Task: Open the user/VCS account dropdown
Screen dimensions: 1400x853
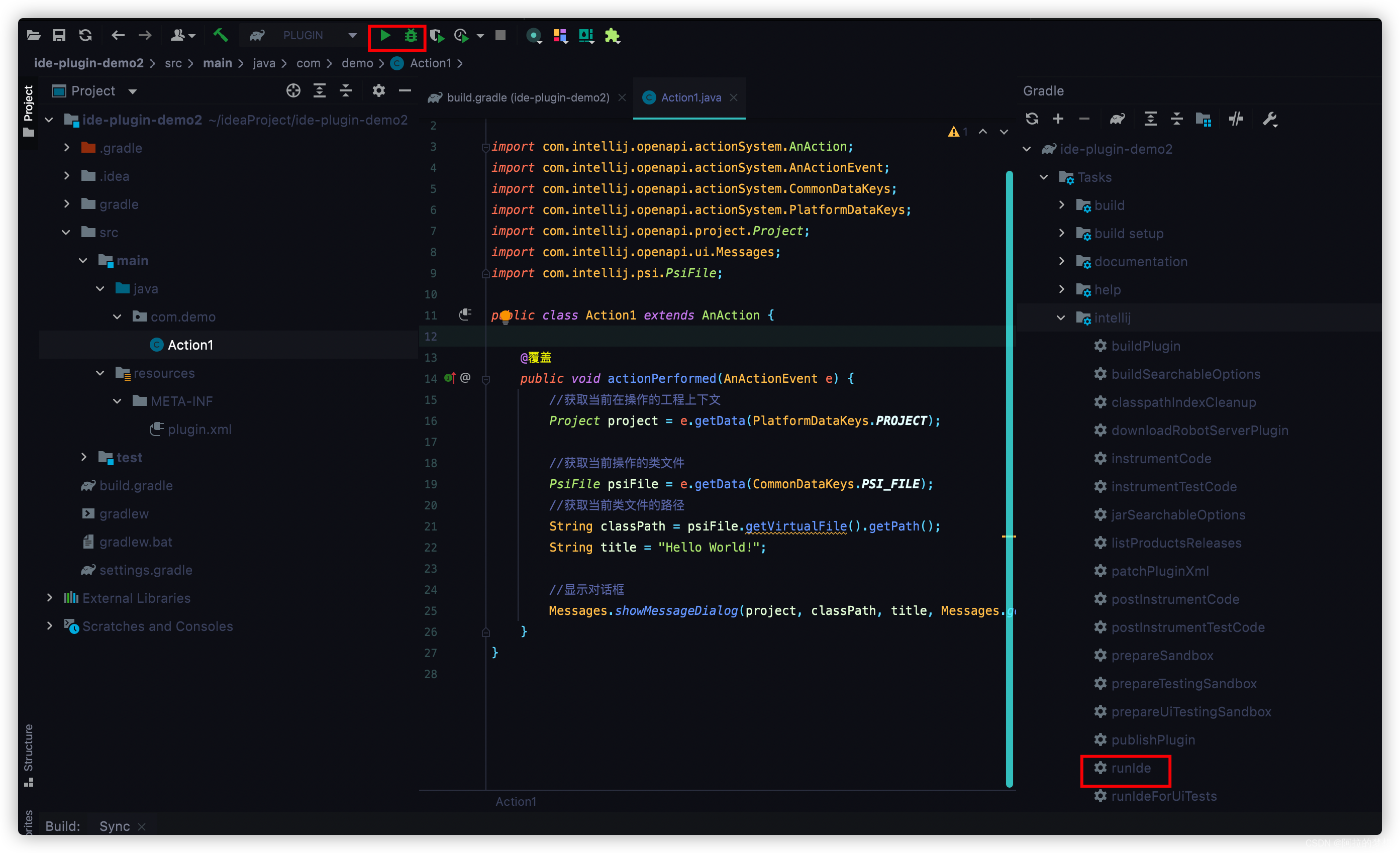Action: (183, 35)
